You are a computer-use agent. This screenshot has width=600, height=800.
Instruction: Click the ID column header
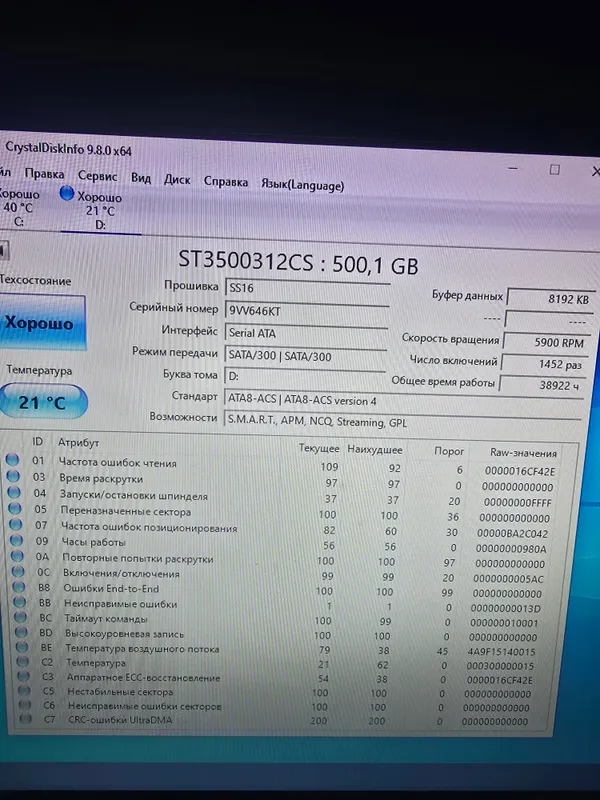coord(37,441)
